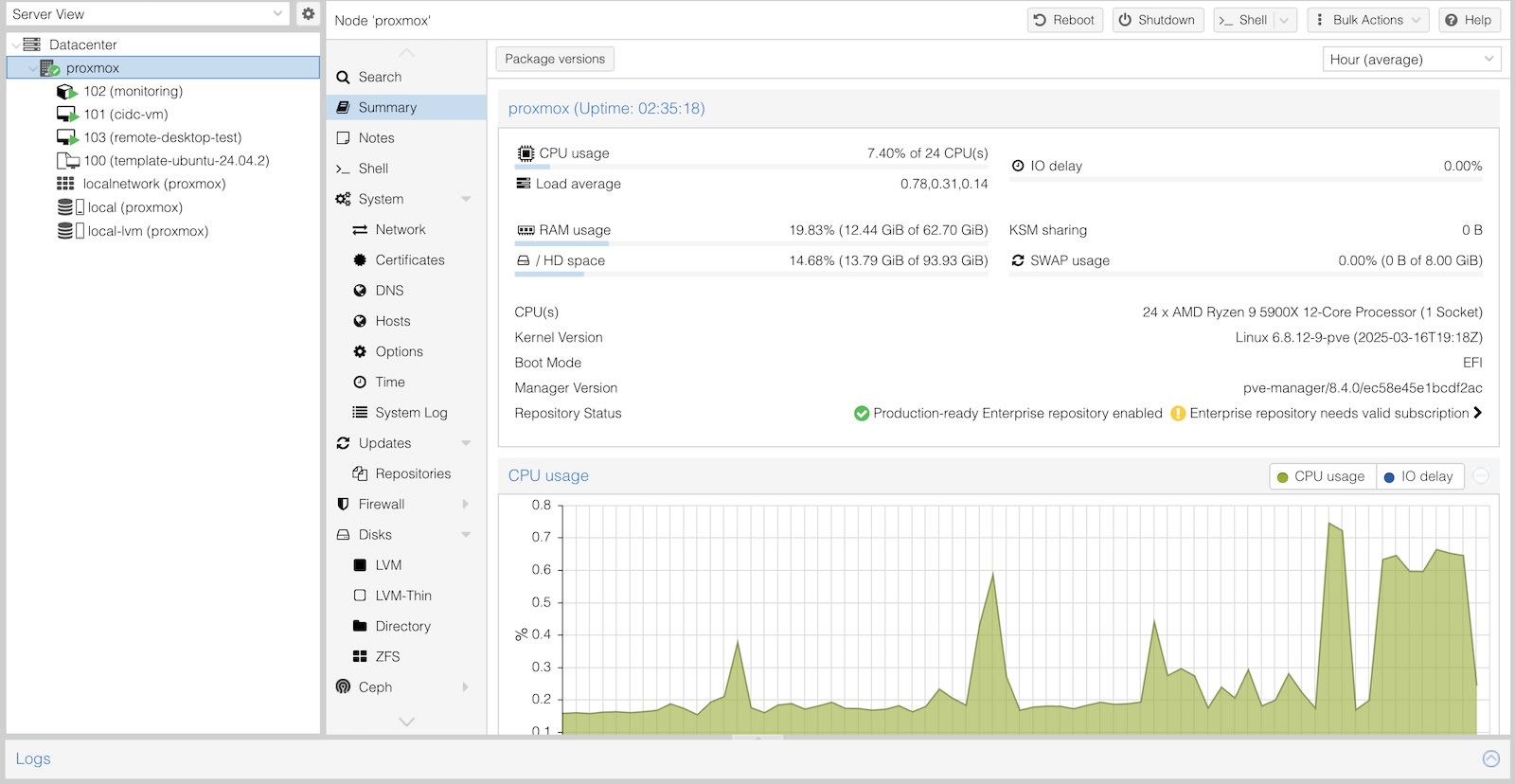1515x784 pixels.
Task: Open the System menu item
Action: pos(406,199)
